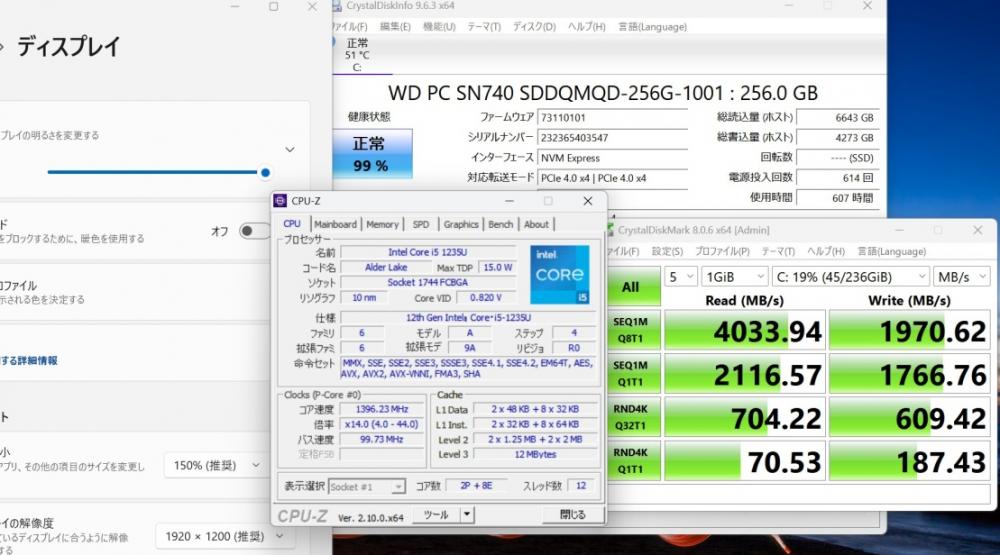Click the Level 3 cache value 12 MBytes

click(x=535, y=454)
